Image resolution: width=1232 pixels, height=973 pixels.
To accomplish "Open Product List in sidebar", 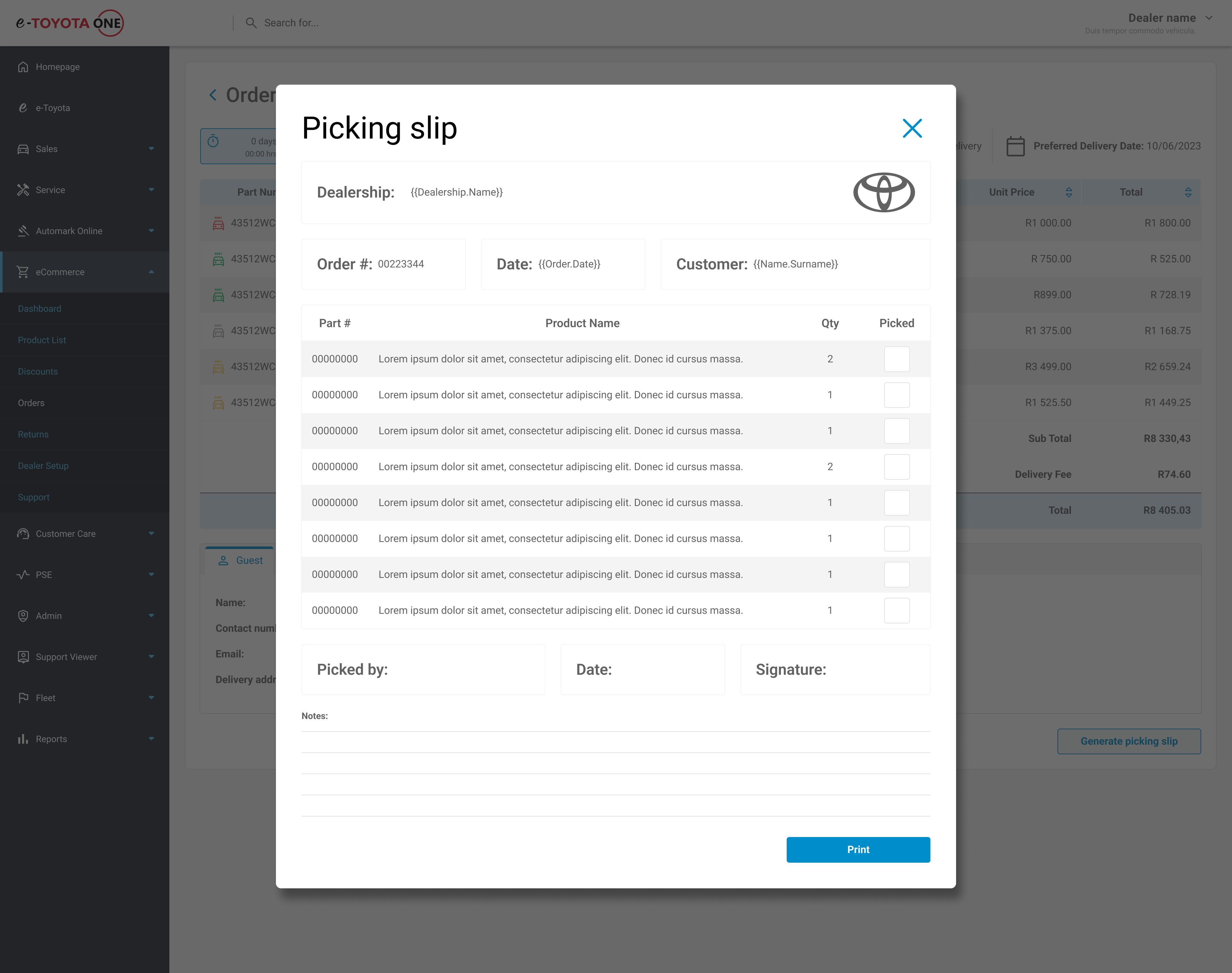I will click(42, 340).
